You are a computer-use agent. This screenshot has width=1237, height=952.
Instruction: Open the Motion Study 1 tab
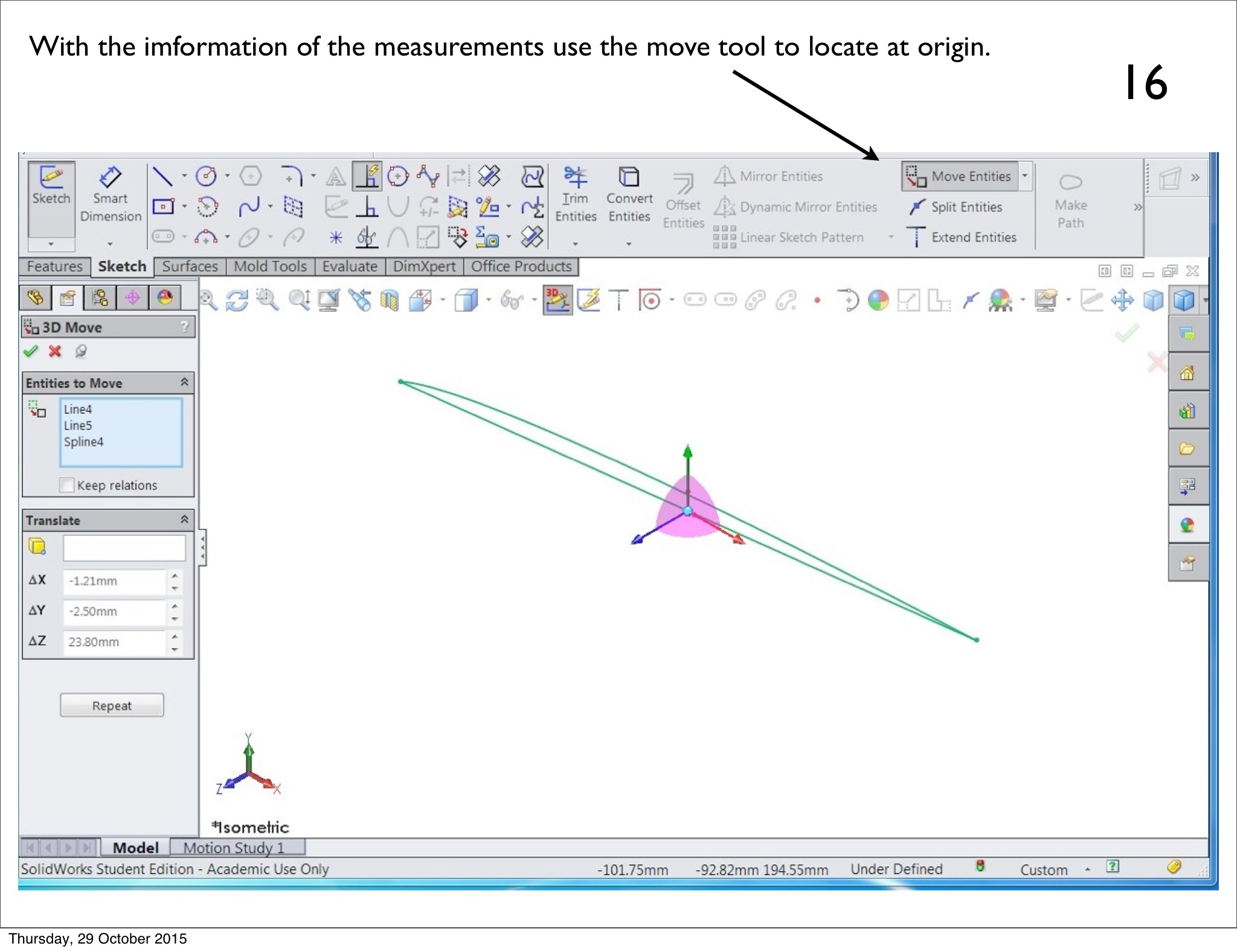click(x=234, y=847)
